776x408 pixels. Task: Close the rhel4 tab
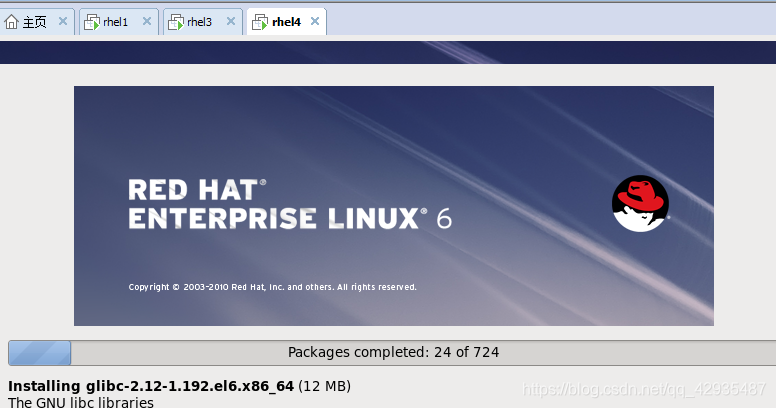315,21
